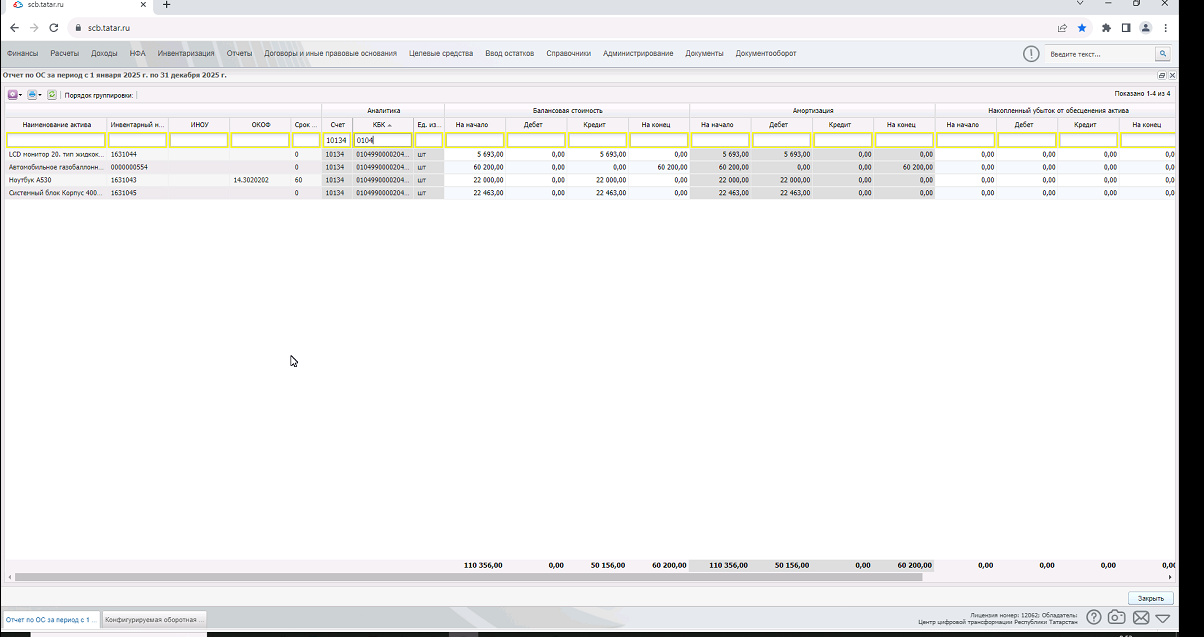Open dropdown arrow next to printer icon
This screenshot has width=1204, height=637.
[x=40, y=95]
